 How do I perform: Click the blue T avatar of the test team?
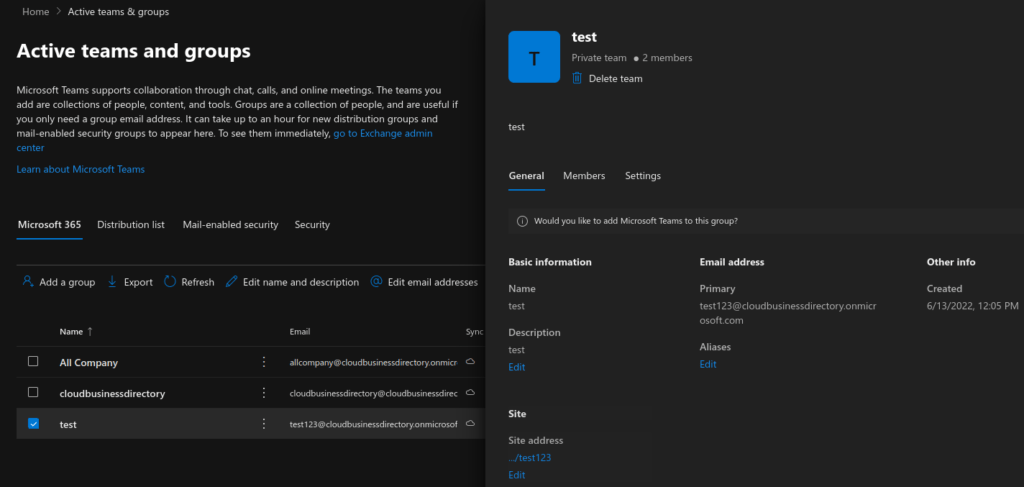click(534, 57)
